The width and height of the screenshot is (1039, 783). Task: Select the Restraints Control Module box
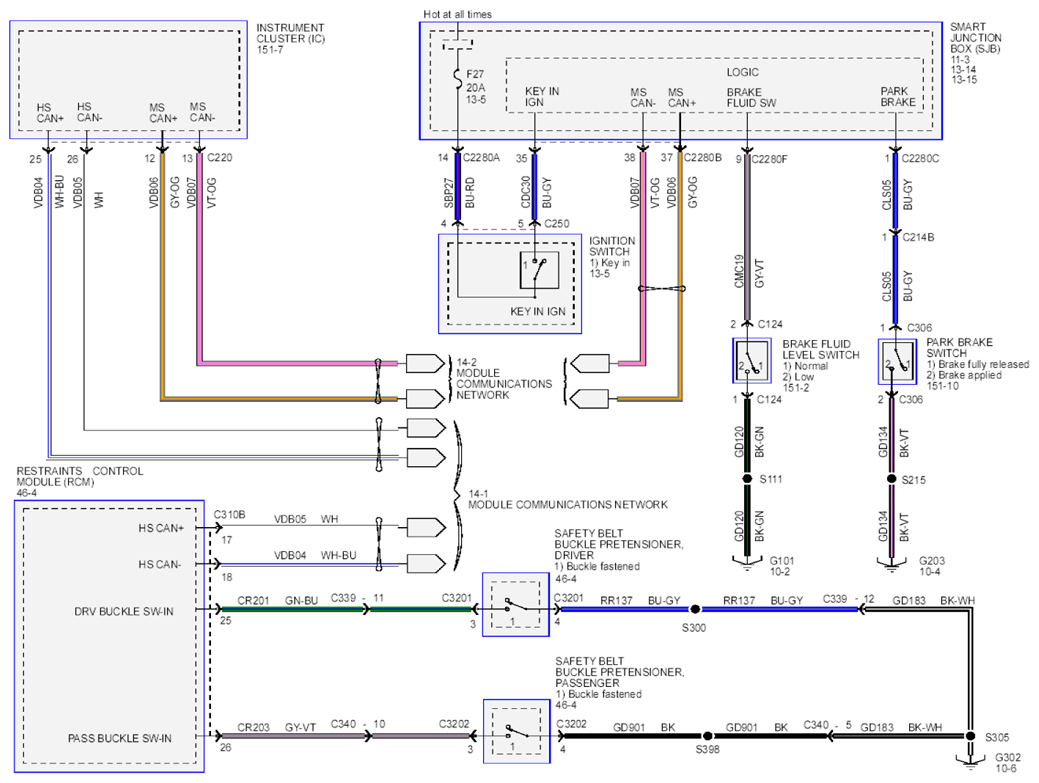[109, 636]
